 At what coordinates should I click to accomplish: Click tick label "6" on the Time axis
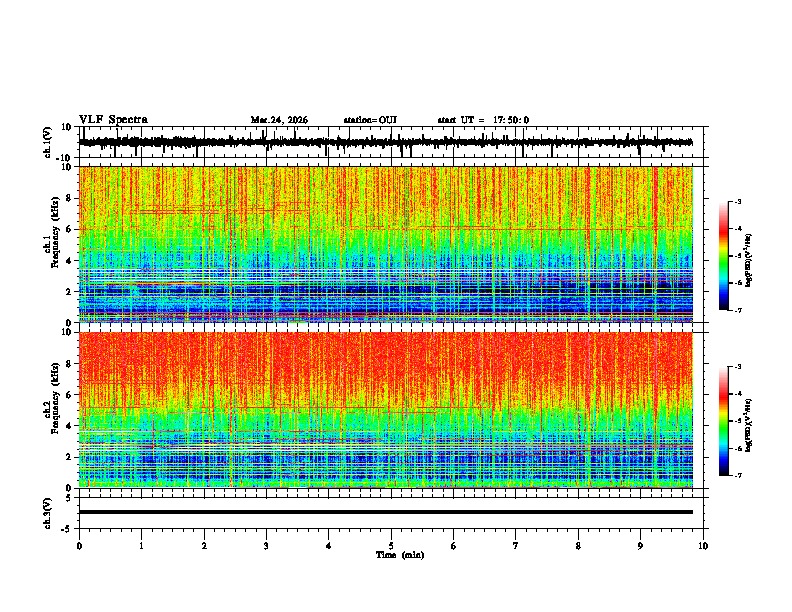(454, 546)
